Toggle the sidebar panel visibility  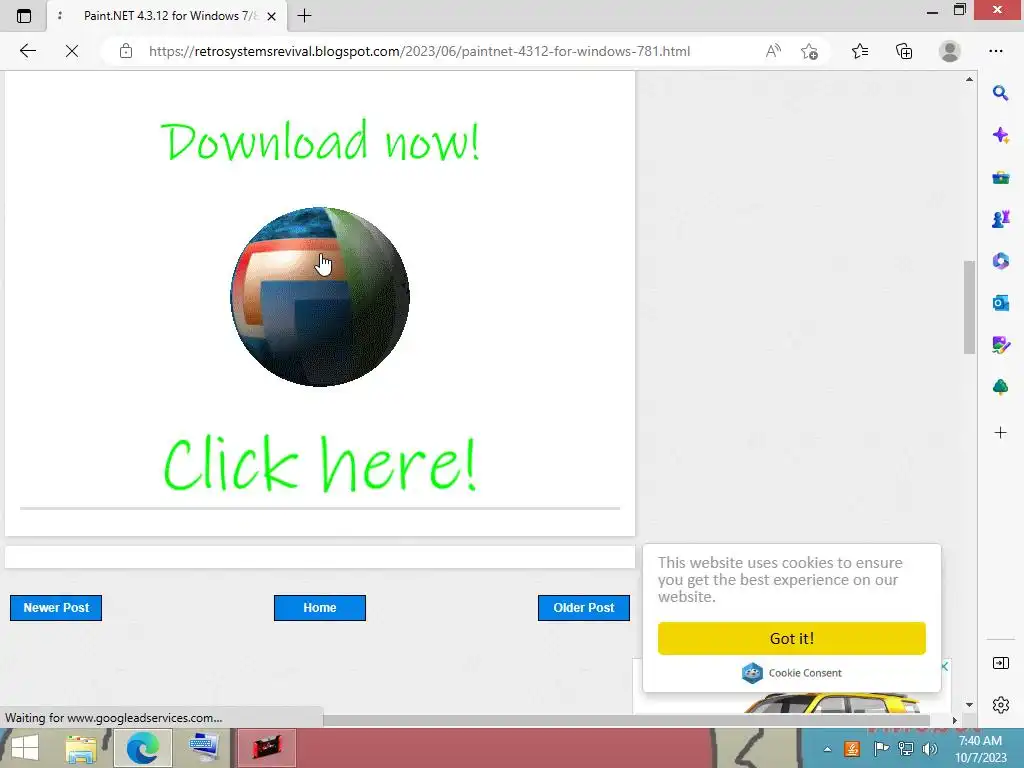1000,664
